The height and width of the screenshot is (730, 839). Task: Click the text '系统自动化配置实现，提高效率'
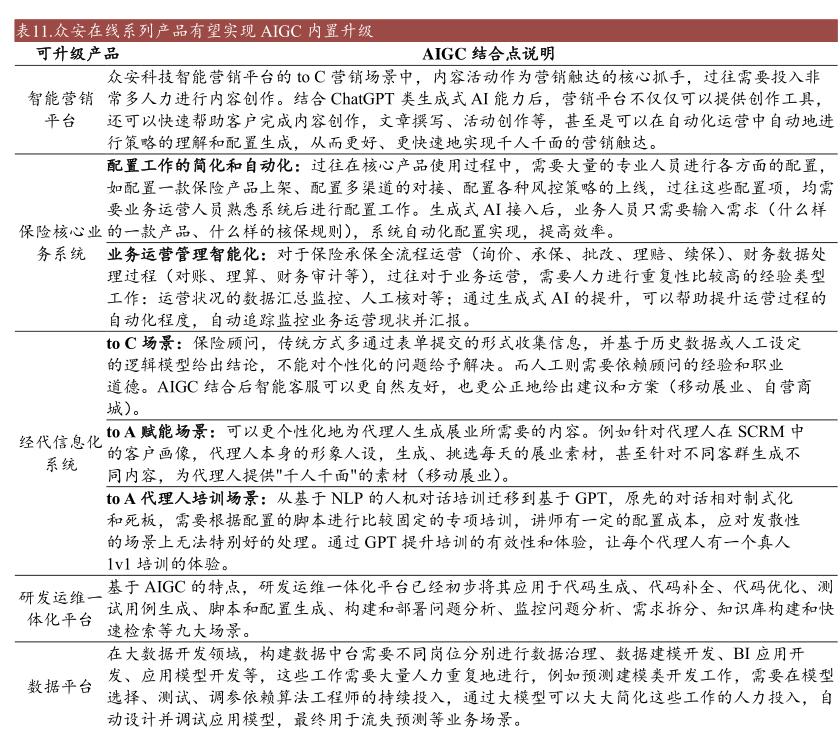click(x=488, y=232)
